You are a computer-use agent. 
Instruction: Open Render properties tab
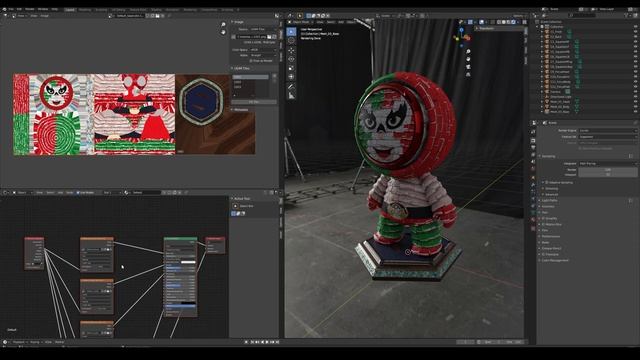[533, 140]
